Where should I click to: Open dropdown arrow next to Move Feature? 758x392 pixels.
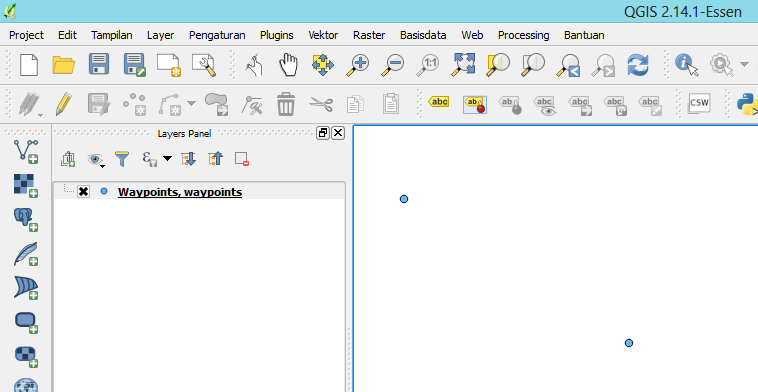click(x=191, y=103)
